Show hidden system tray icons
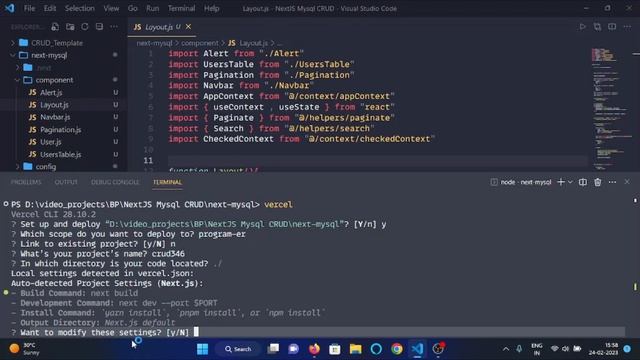This screenshot has width=640, height=360. pyautogui.click(x=506, y=349)
